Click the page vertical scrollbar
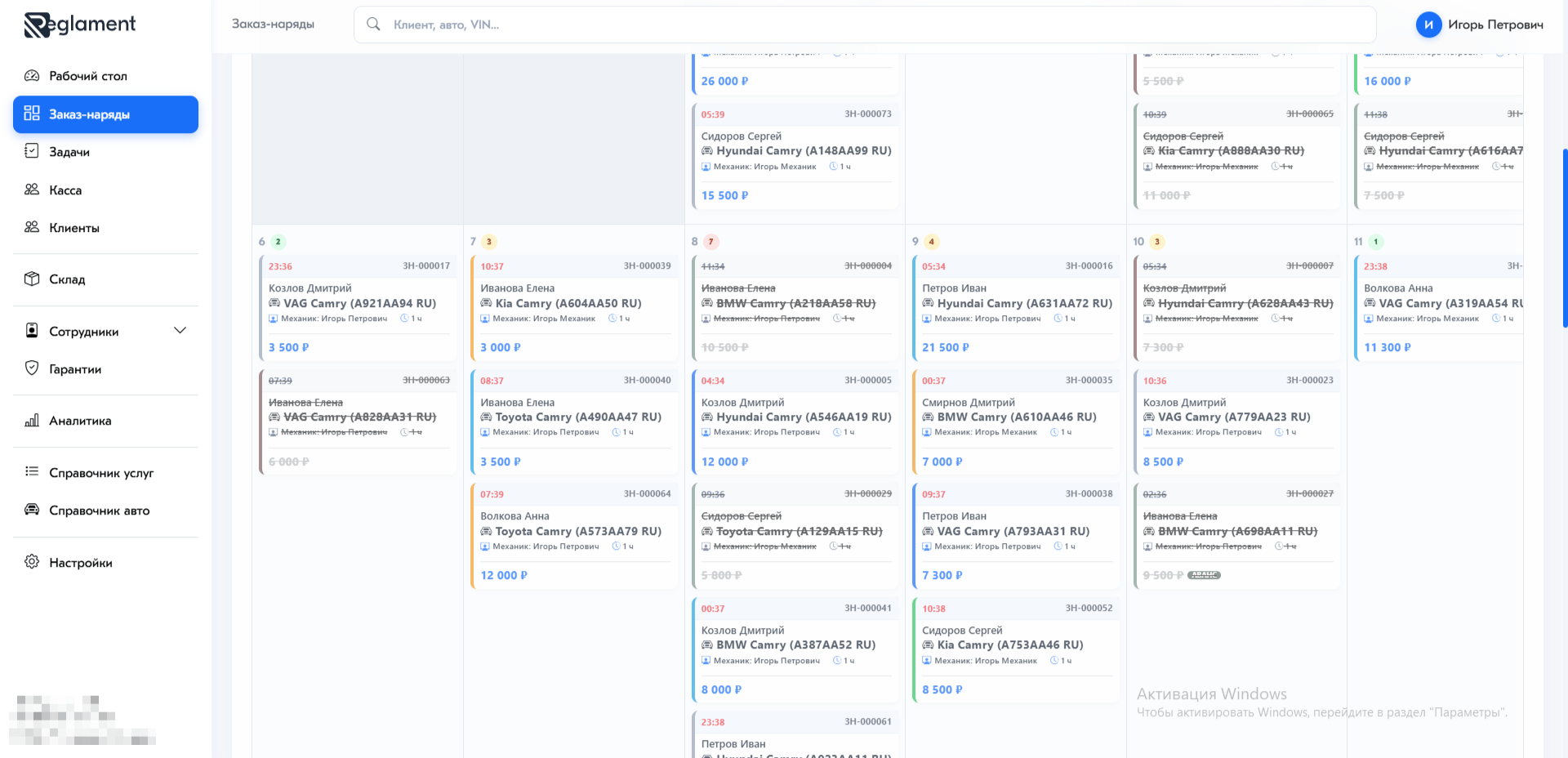 (x=1565, y=238)
